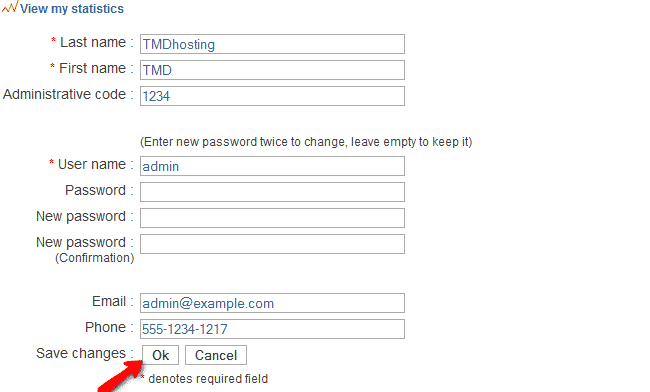Select the First name text box
The height and width of the screenshot is (392, 650).
(x=272, y=70)
